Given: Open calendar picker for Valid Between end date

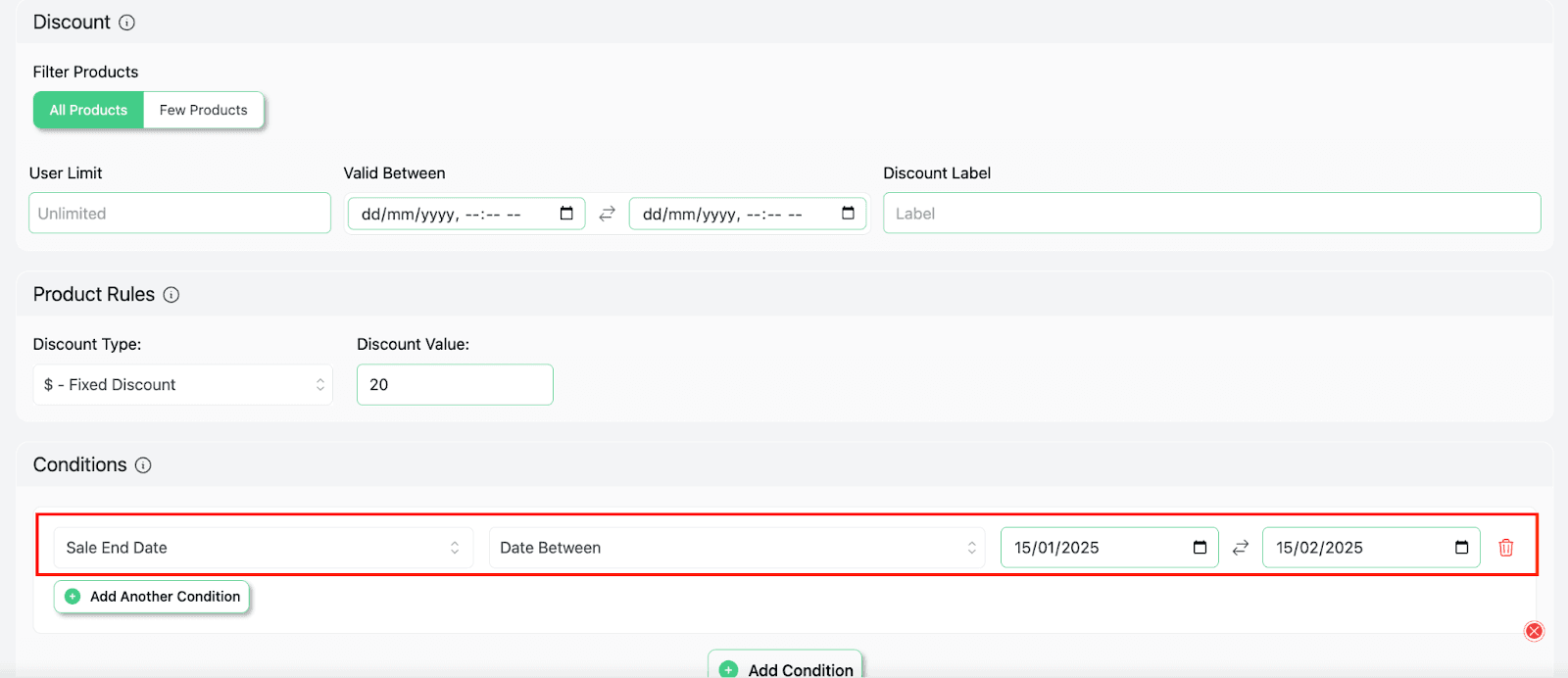Looking at the screenshot, I should (x=848, y=214).
